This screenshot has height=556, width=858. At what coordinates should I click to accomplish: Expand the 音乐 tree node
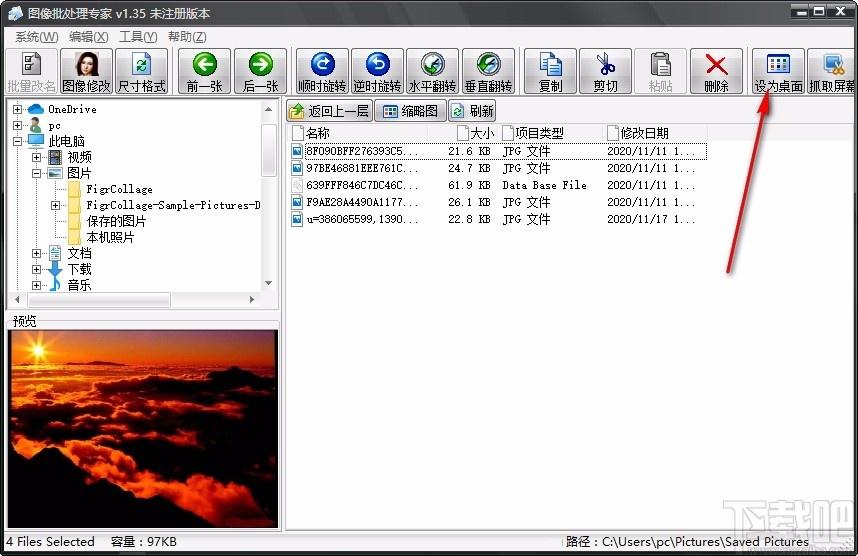[x=36, y=285]
